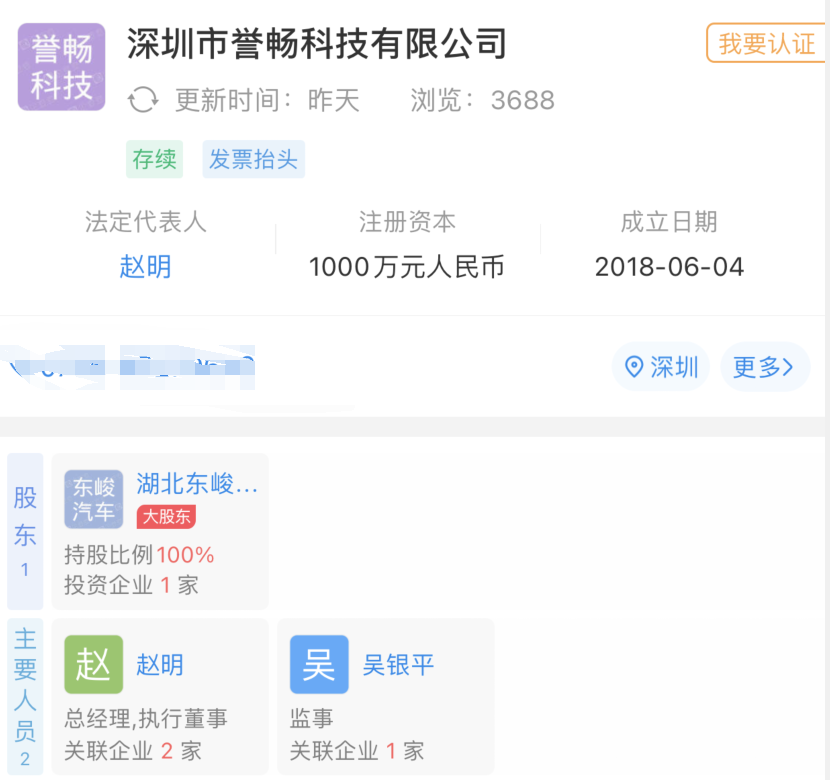Open supervisor 吴银平 profile link
The image size is (830, 780).
click(x=398, y=665)
